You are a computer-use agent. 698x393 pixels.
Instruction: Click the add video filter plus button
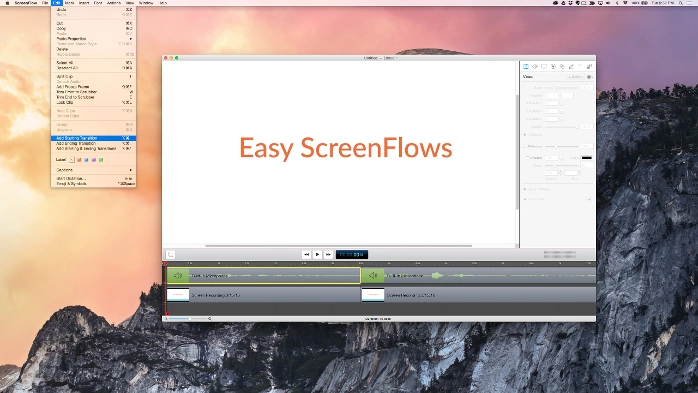(589, 199)
